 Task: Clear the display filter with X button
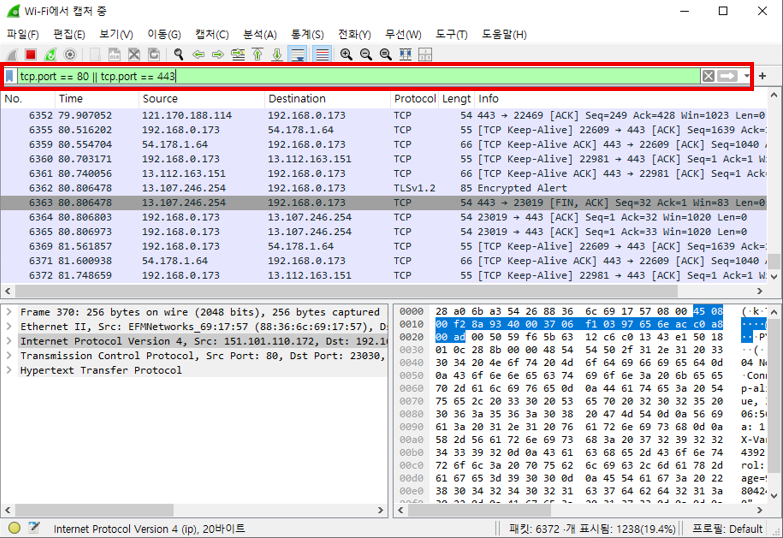tap(708, 76)
